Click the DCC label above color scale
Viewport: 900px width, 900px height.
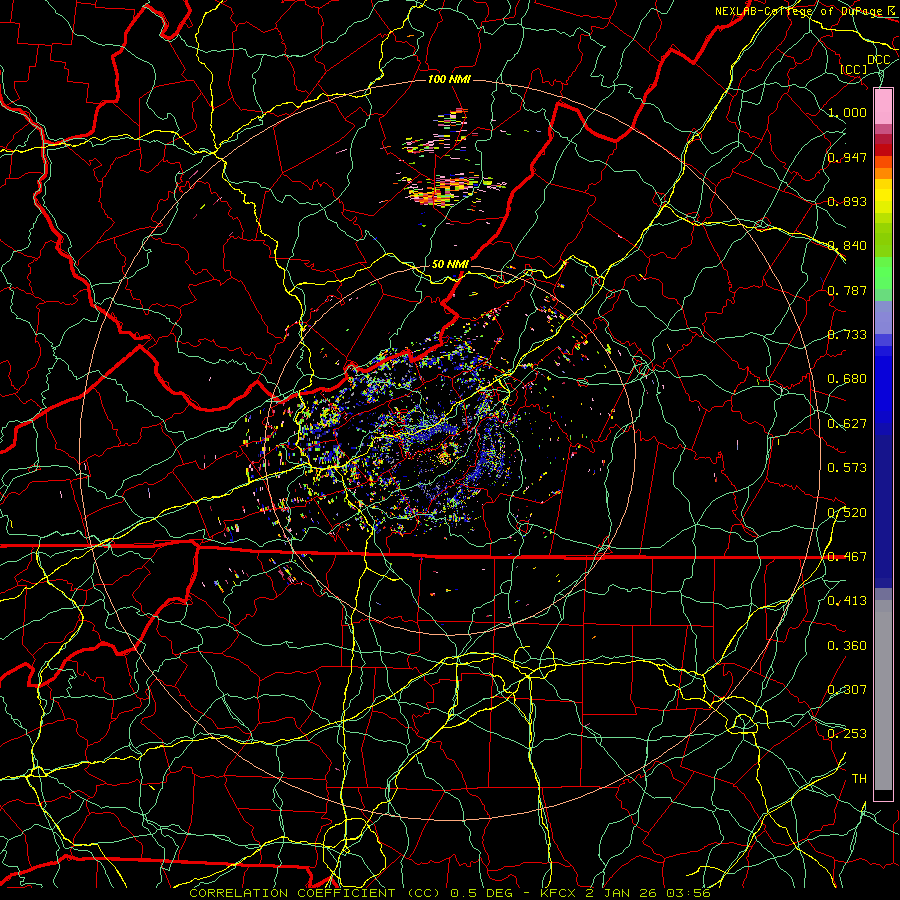click(x=878, y=59)
